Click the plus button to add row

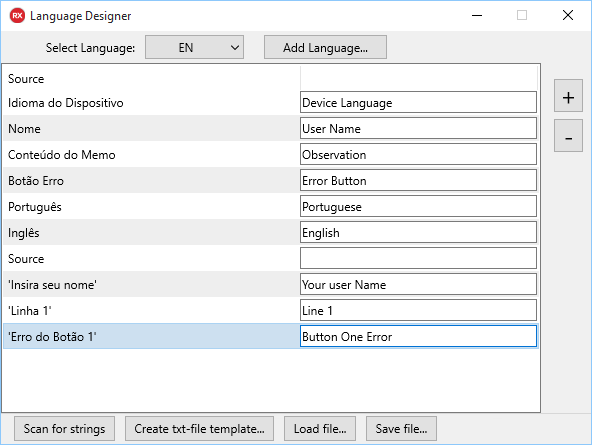(x=568, y=96)
